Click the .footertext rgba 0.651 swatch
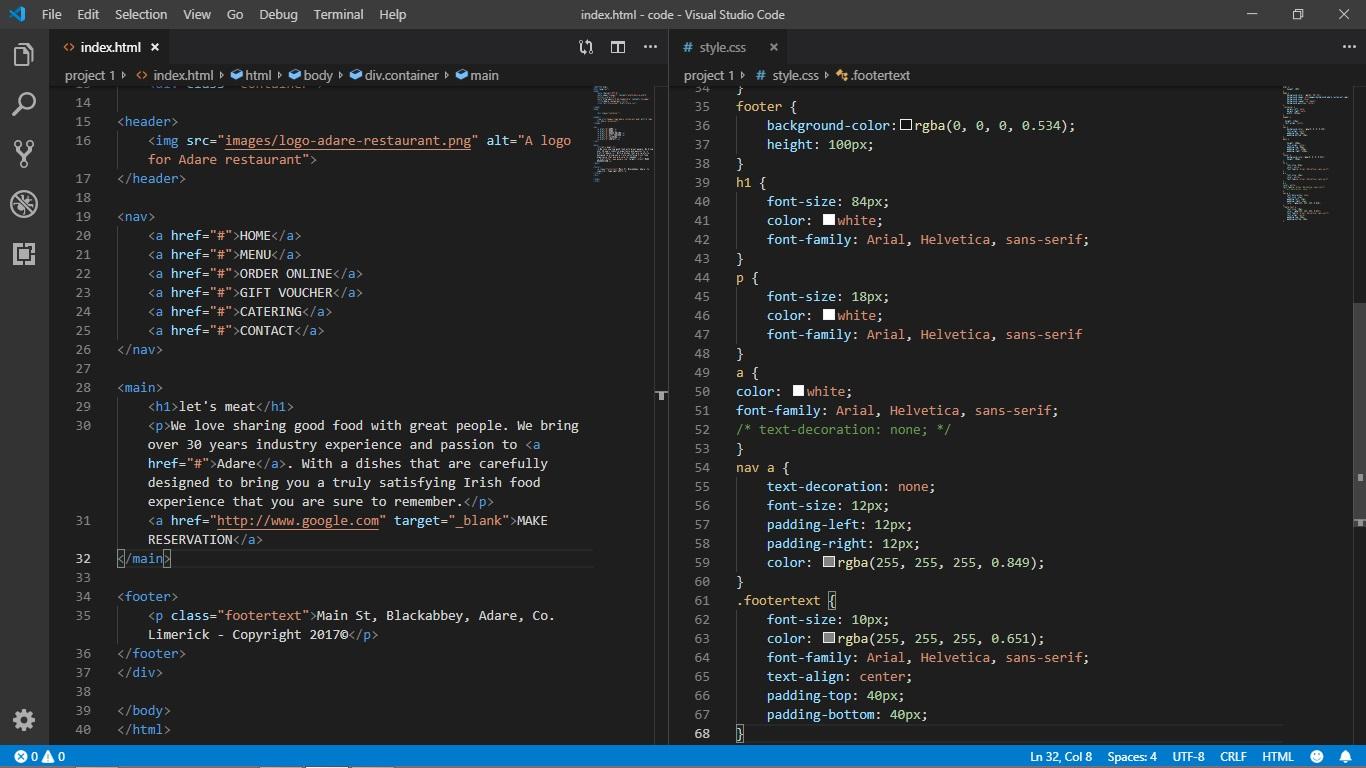Image resolution: width=1366 pixels, height=768 pixels. 829,638
